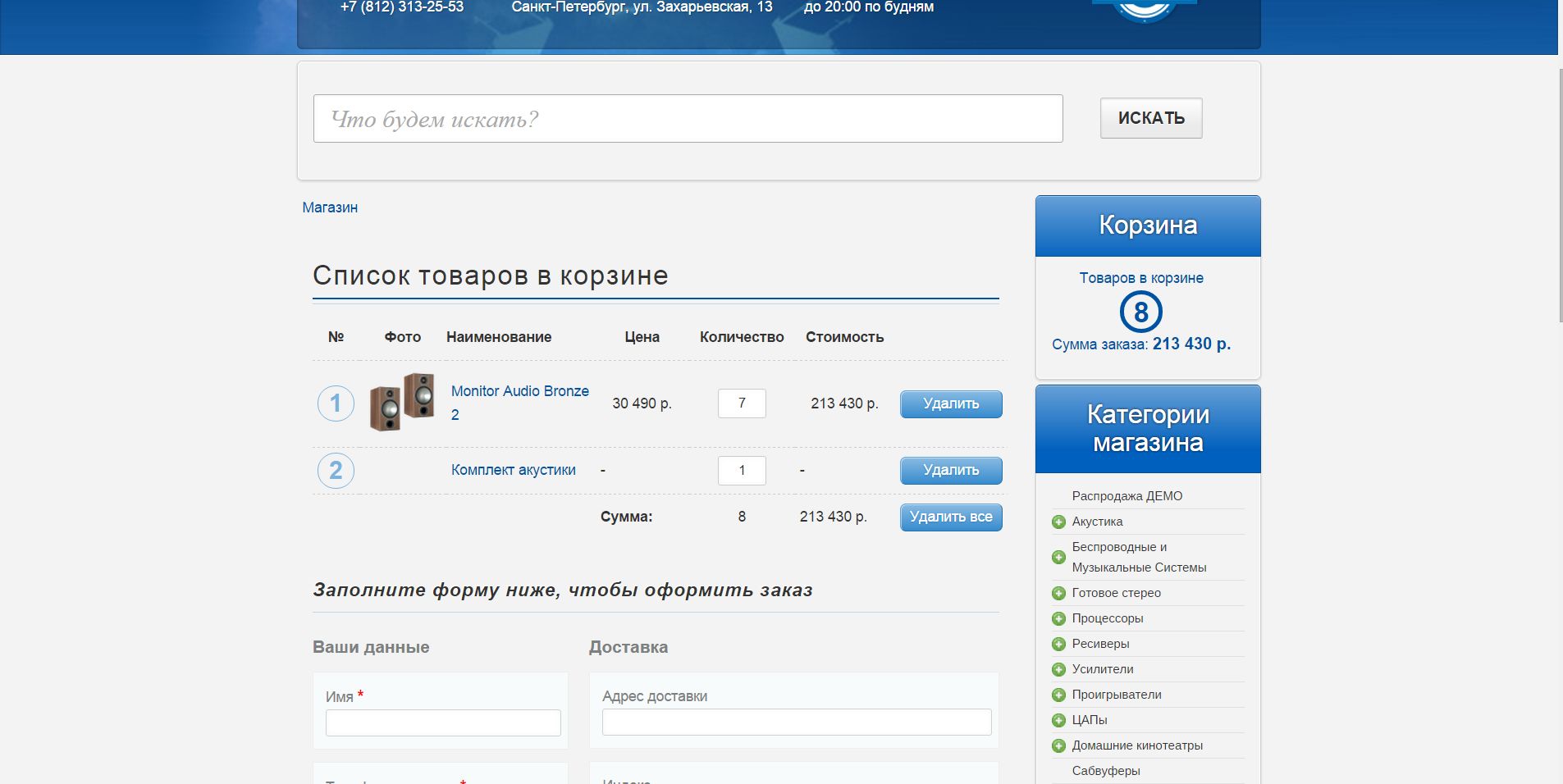Expand Домашние кинотеатры plus icon
This screenshot has width=1563, height=784.
pos(1058,746)
